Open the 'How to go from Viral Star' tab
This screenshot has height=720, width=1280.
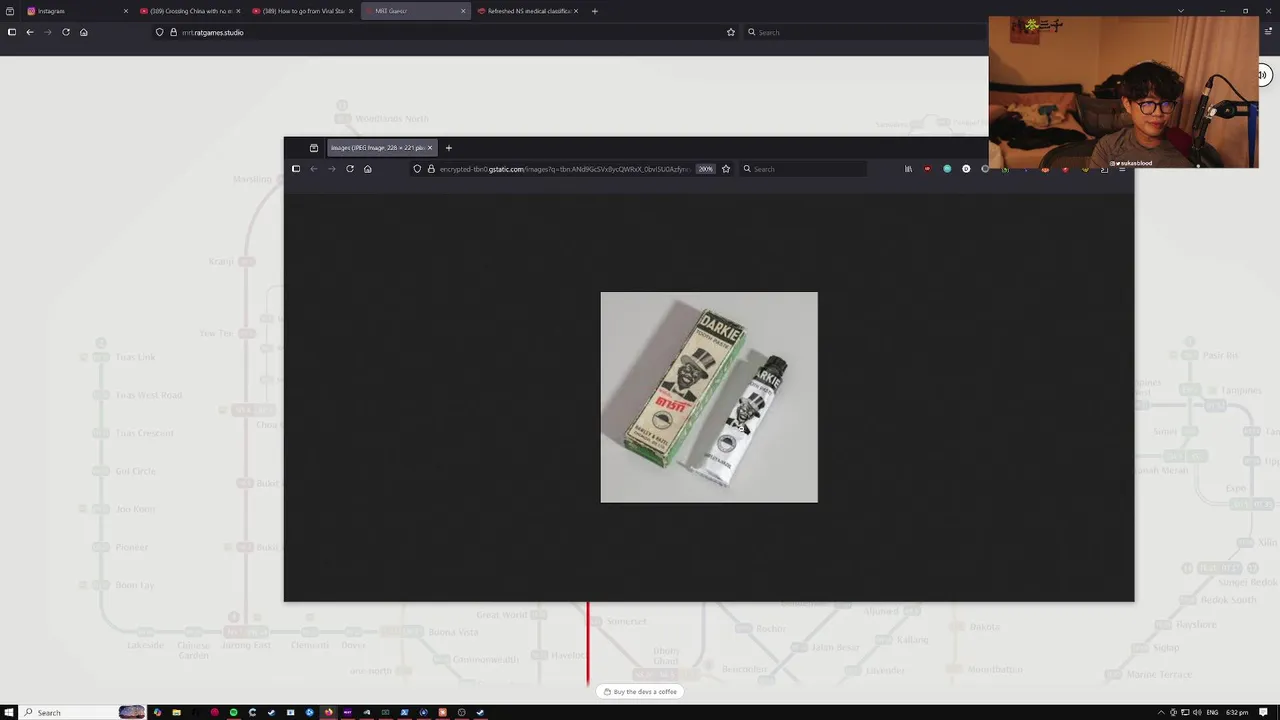tap(303, 11)
